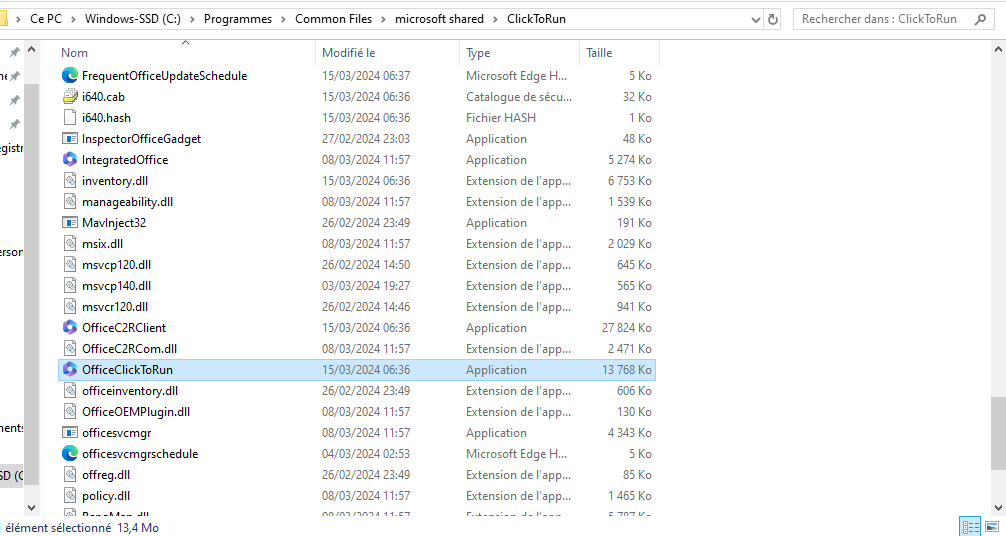Viewport: 1006px width, 536px height.
Task: Click the IntegratedOffice Microsoft 365 icon
Action: pyautogui.click(x=70, y=160)
